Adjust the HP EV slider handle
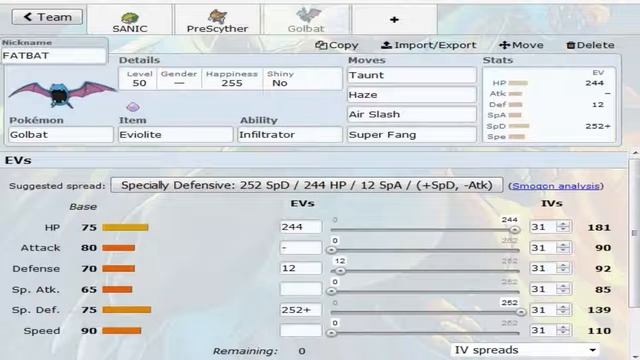 tap(515, 230)
